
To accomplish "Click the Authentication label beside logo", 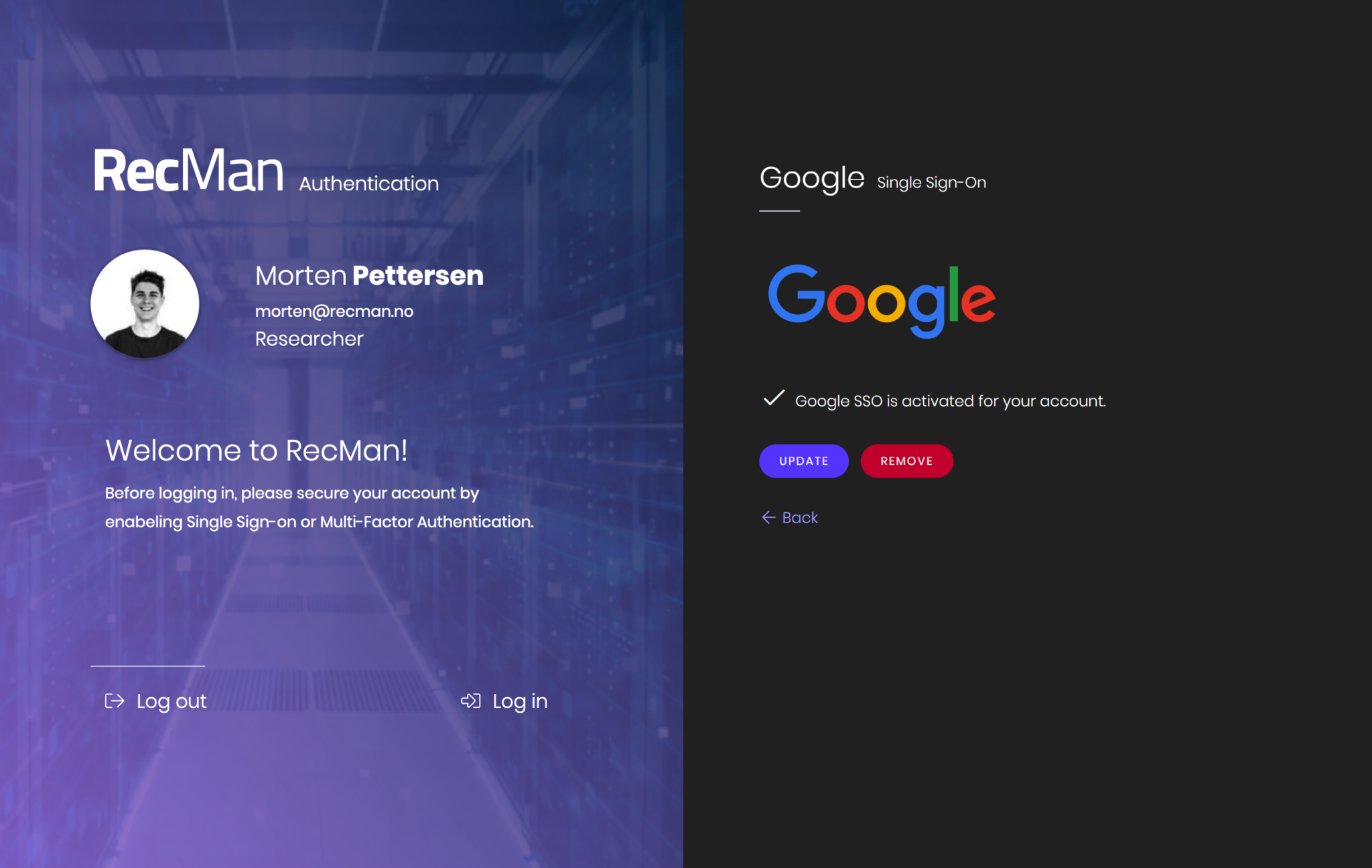I will [x=368, y=184].
